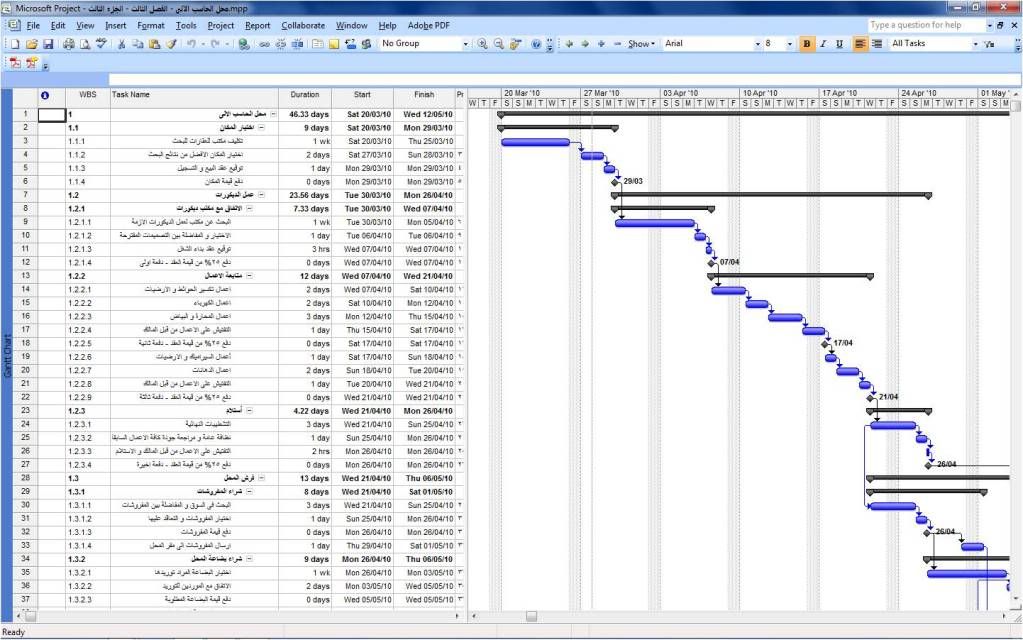The height and width of the screenshot is (640, 1023).
Task: Toggle Align Left text alignment
Action: pyautogui.click(x=860, y=44)
